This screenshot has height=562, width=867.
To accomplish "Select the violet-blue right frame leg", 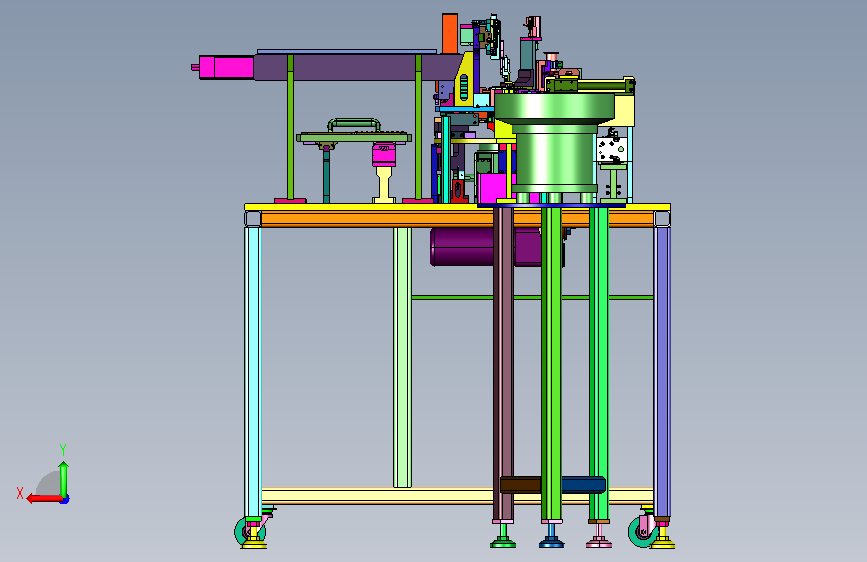I will point(662,371).
